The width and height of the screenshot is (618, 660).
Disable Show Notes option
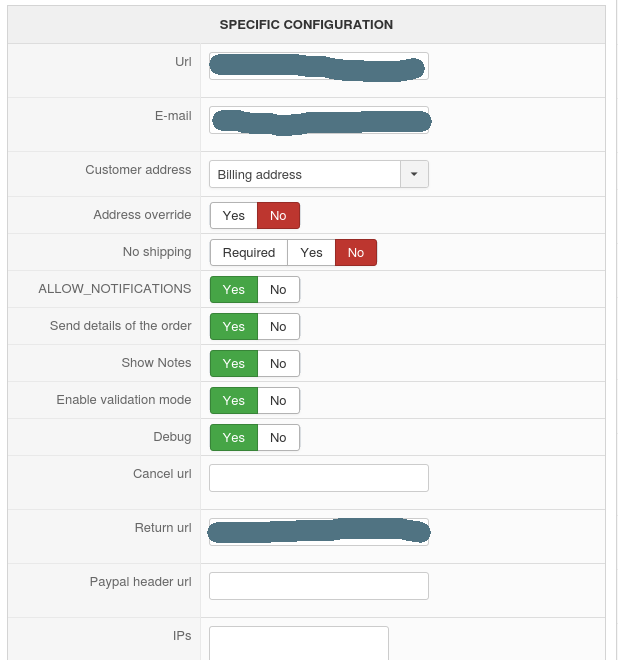tap(278, 364)
